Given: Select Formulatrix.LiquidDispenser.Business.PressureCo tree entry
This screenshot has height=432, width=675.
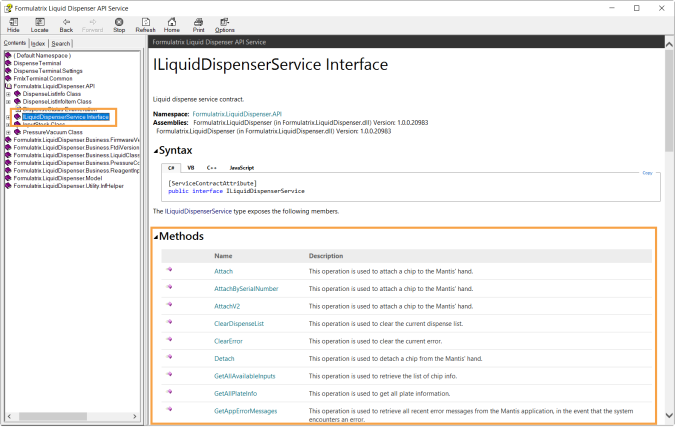Looking at the screenshot, I should (x=76, y=163).
